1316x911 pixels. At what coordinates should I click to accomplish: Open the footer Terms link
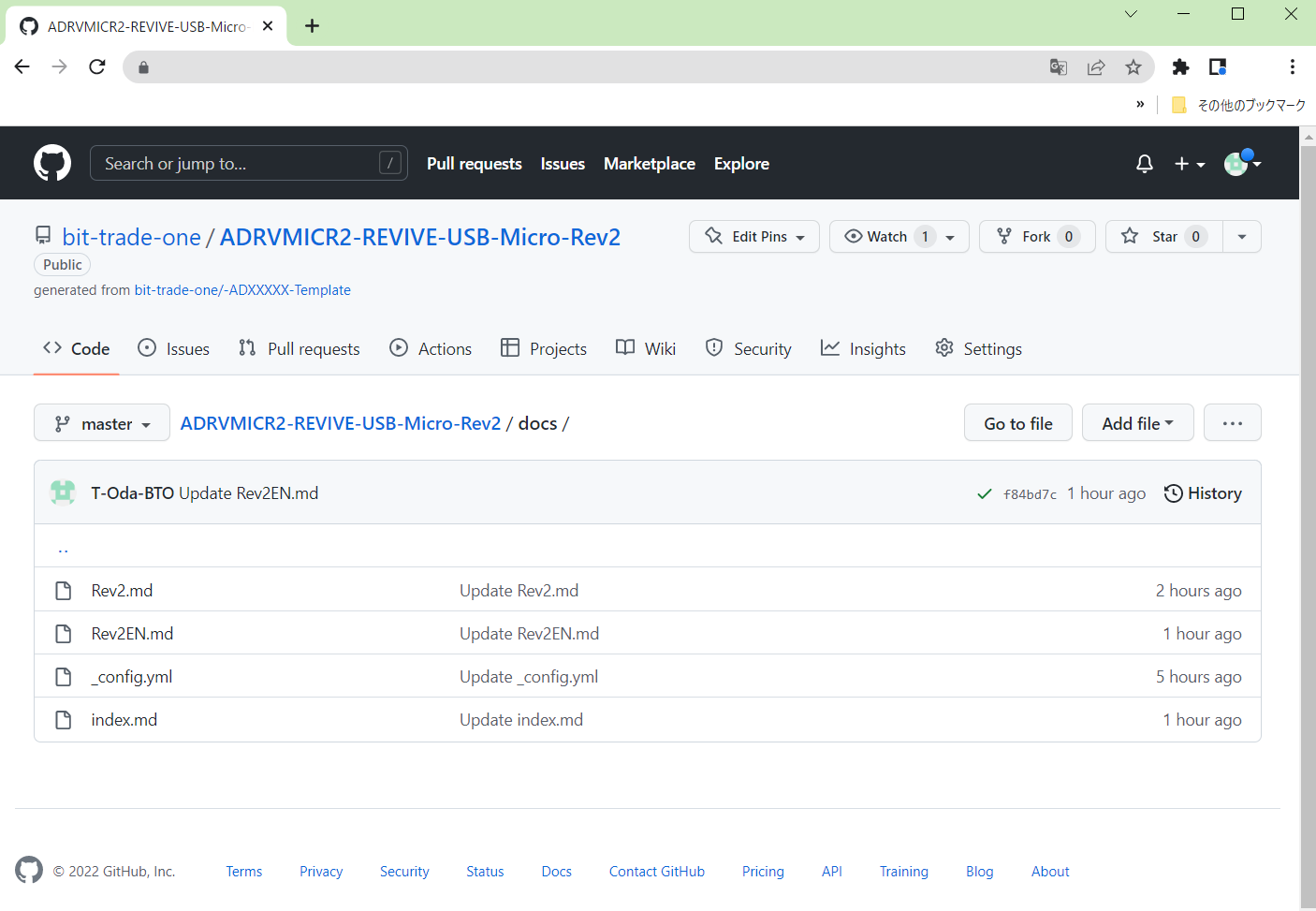pyautogui.click(x=243, y=871)
